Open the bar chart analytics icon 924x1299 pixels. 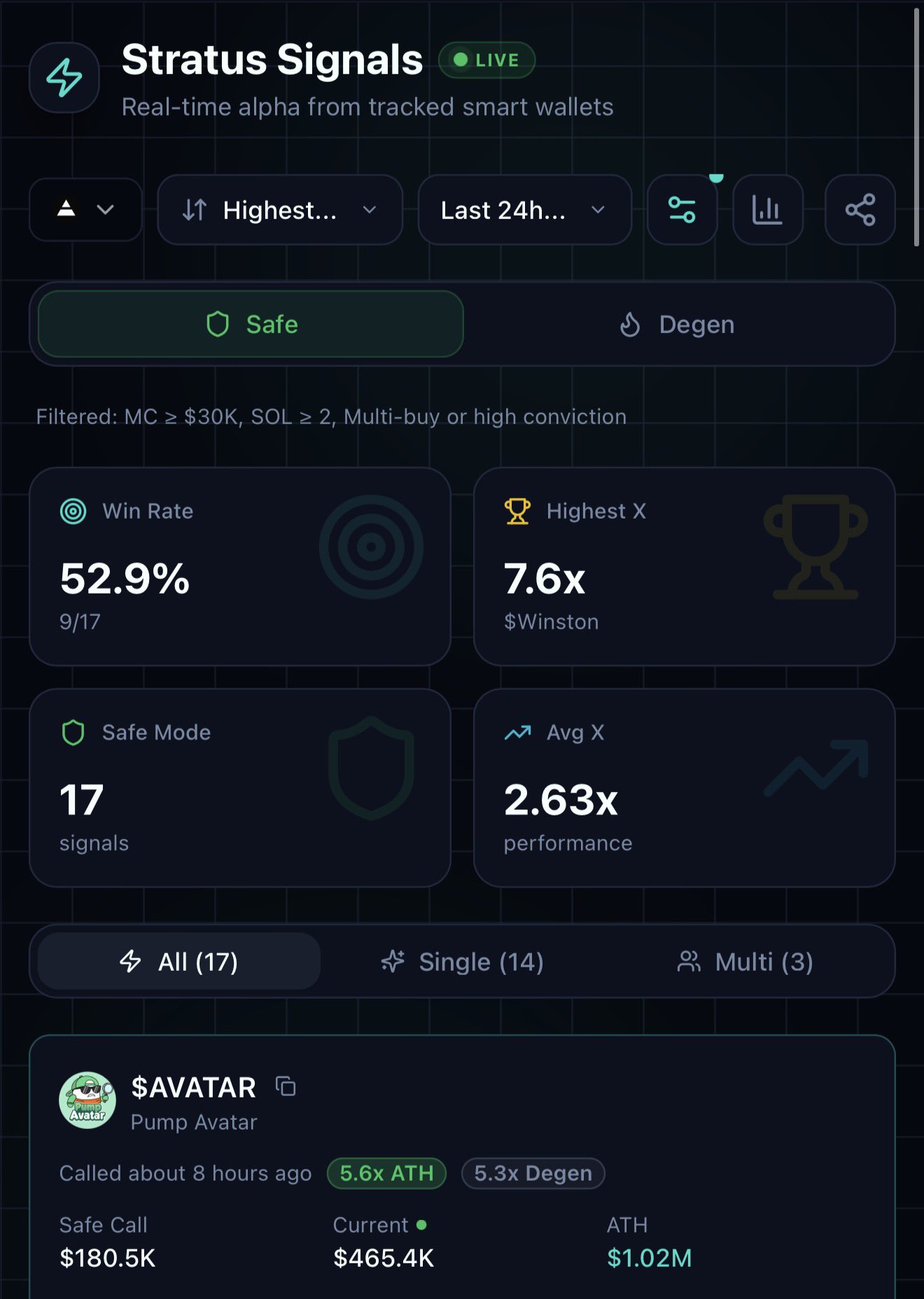(x=767, y=209)
